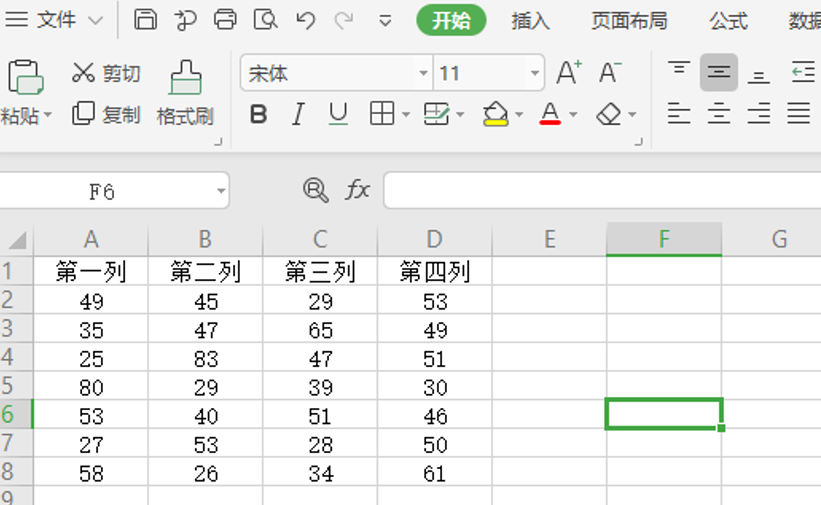Open the font size dropdown arrow
The height and width of the screenshot is (505, 821).
pos(535,73)
